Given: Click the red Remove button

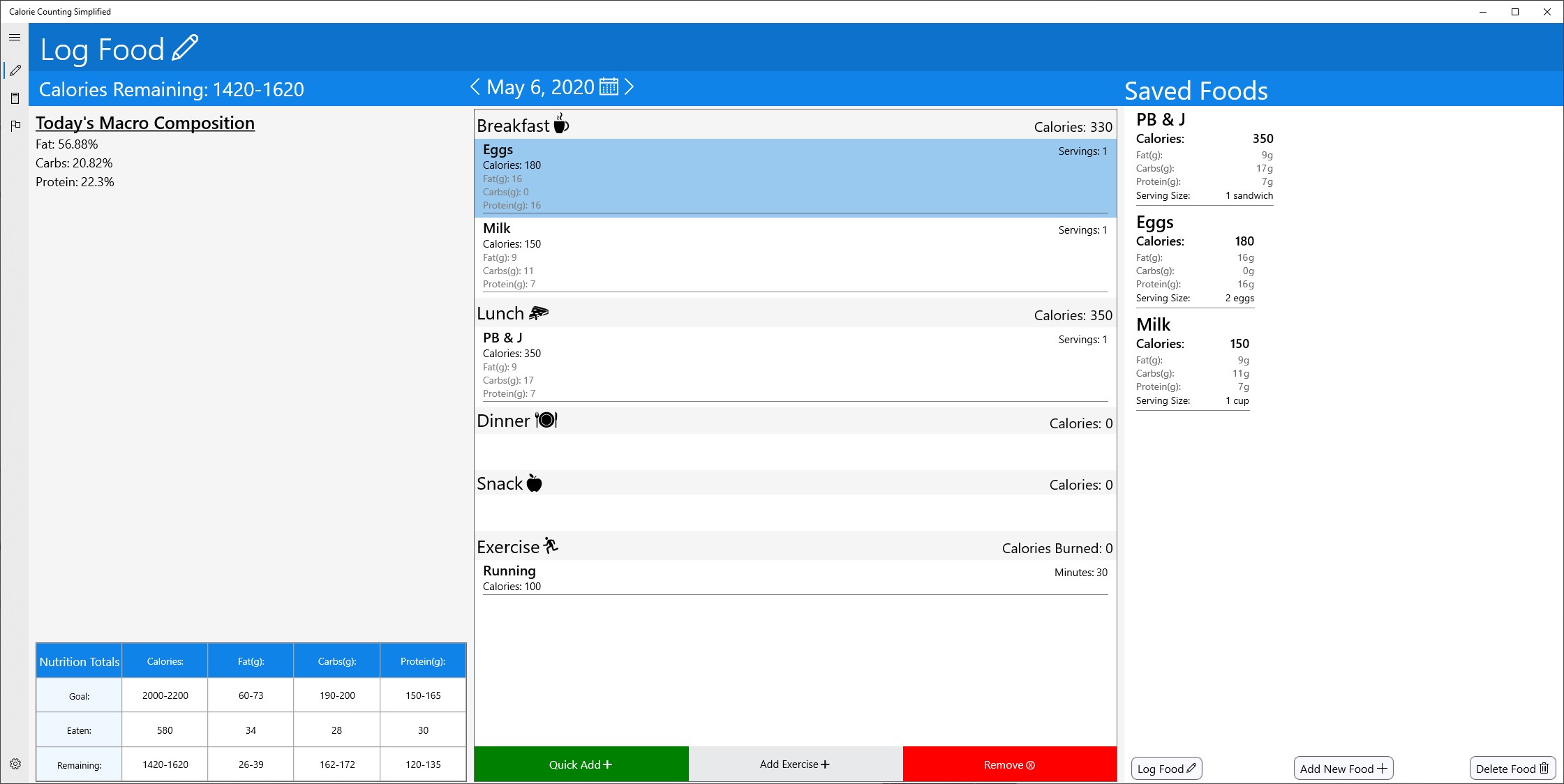Looking at the screenshot, I should [1009, 764].
